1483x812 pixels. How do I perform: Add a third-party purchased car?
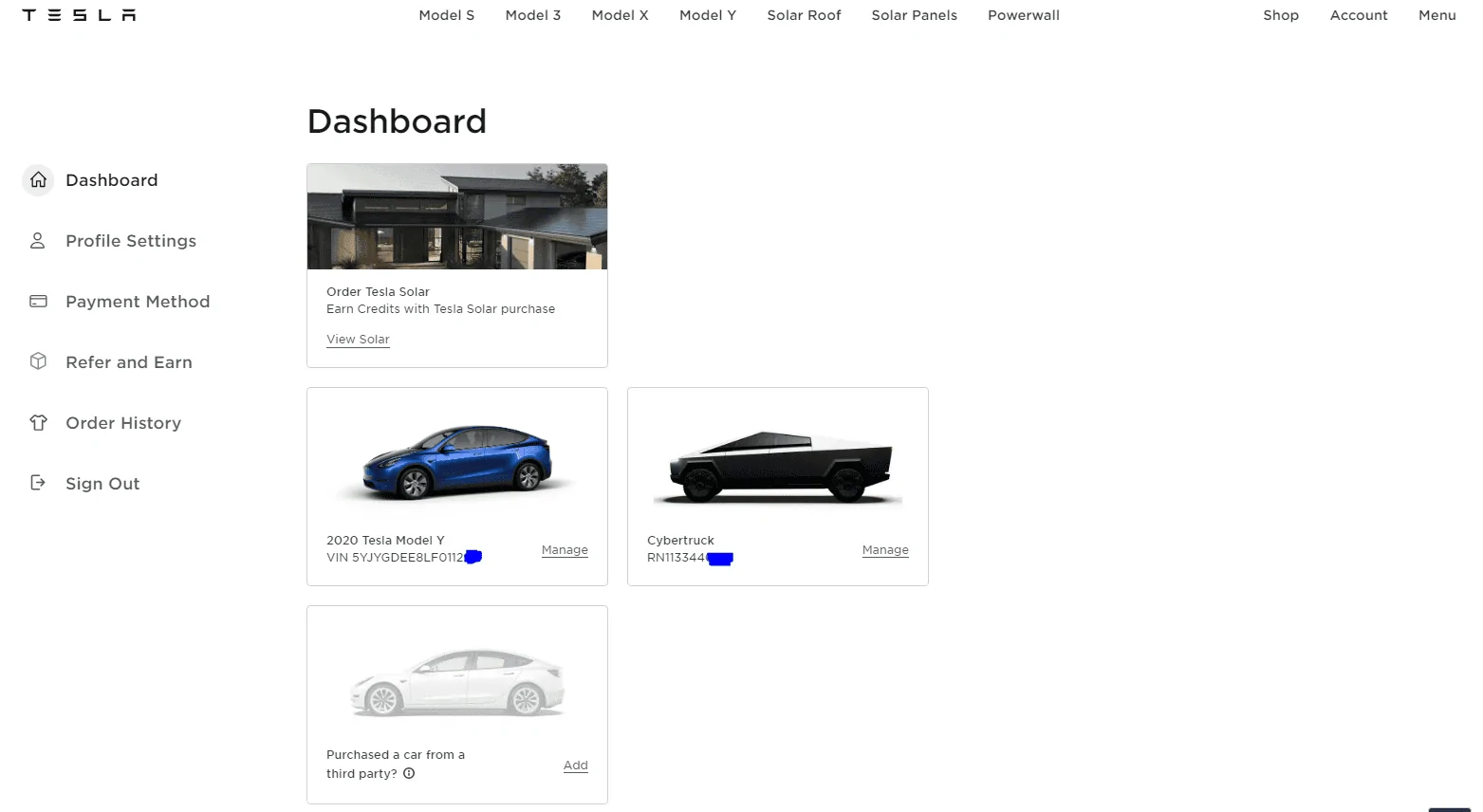(x=576, y=766)
